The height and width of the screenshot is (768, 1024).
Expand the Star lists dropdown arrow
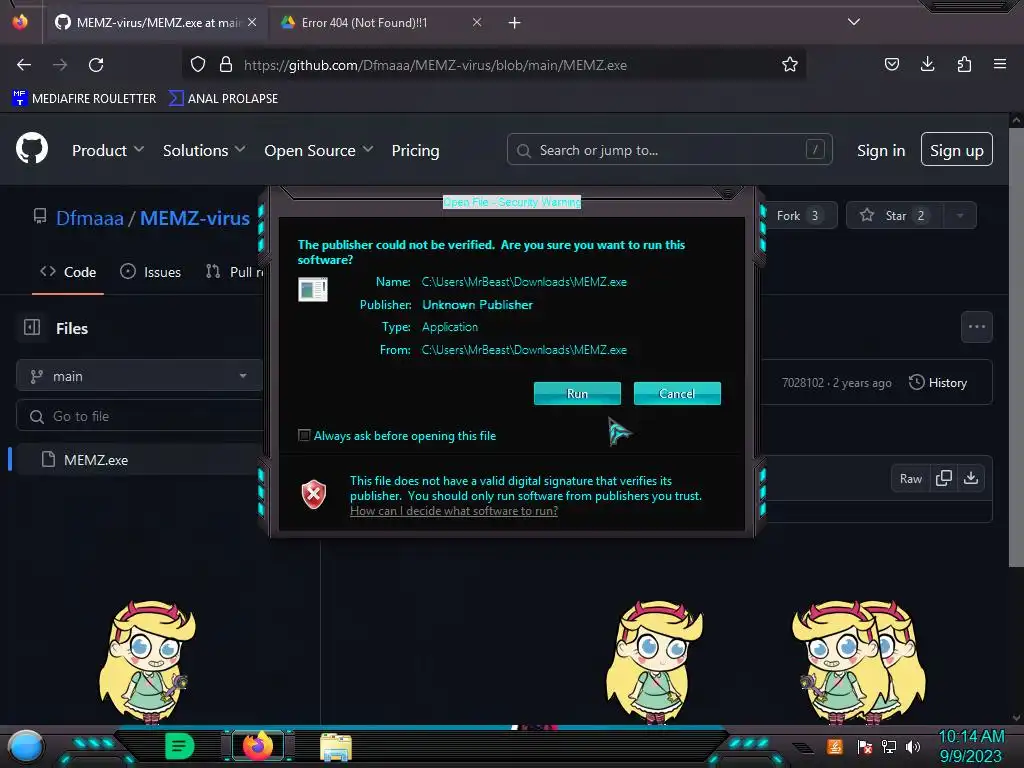pos(960,216)
